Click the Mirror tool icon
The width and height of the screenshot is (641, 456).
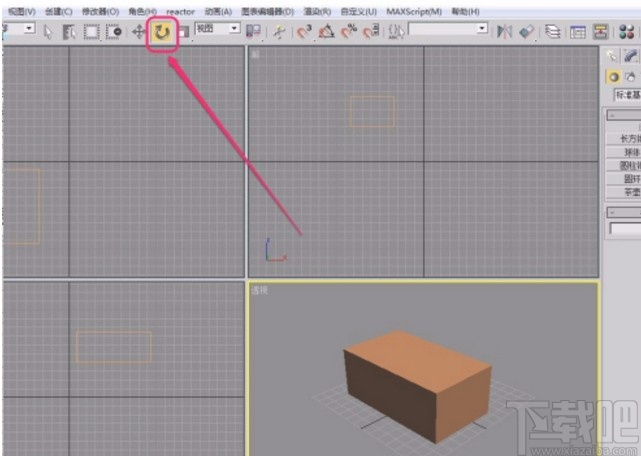[504, 31]
